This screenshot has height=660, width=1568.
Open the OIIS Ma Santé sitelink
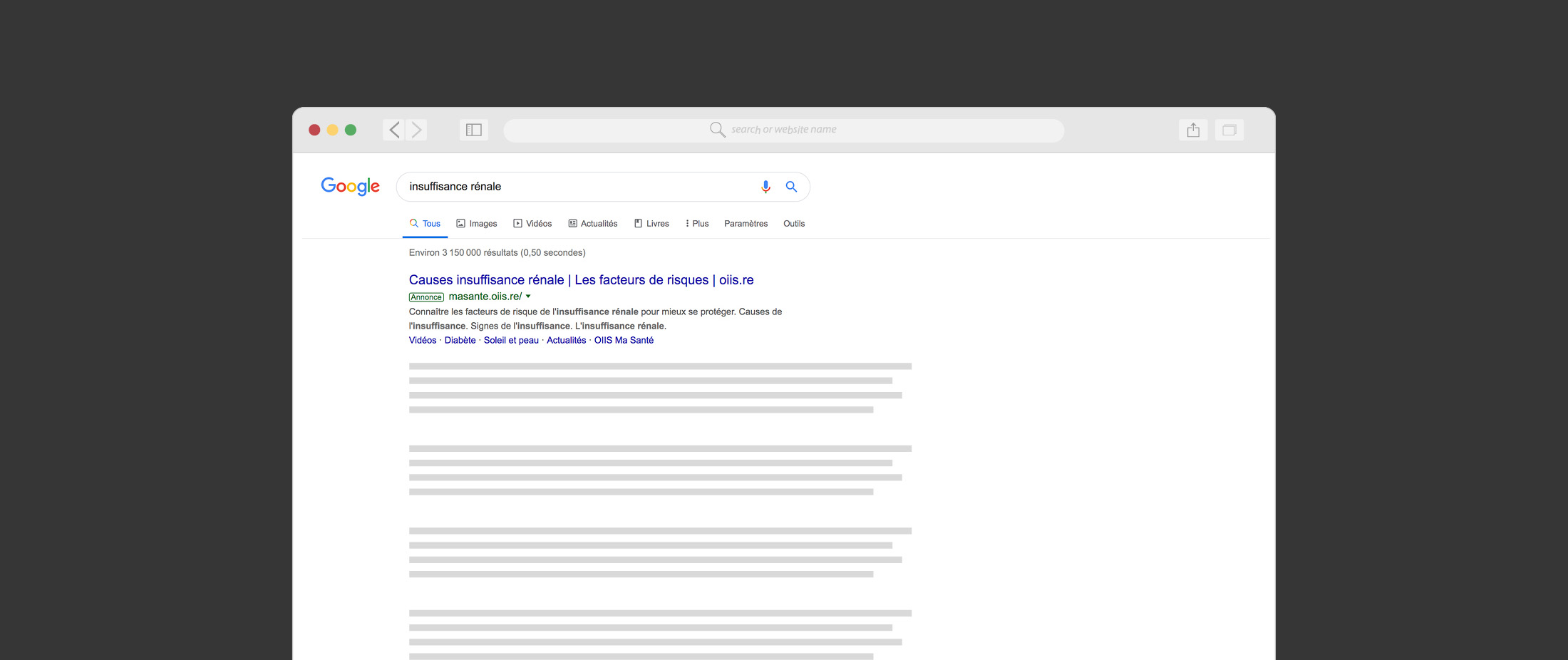[x=624, y=341]
